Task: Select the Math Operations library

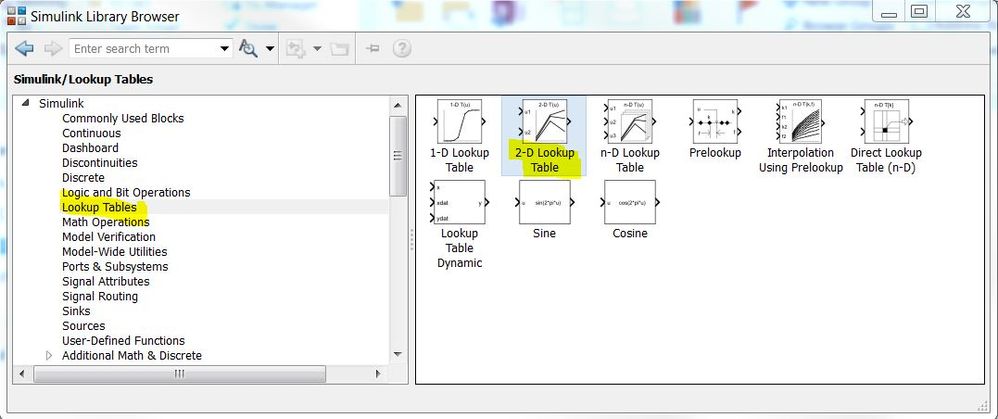Action: pos(106,222)
